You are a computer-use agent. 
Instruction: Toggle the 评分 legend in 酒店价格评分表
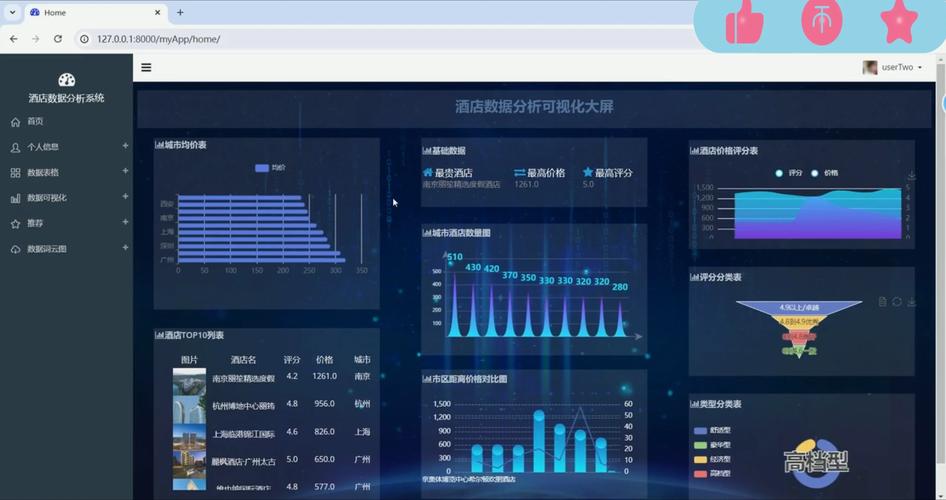[788, 173]
